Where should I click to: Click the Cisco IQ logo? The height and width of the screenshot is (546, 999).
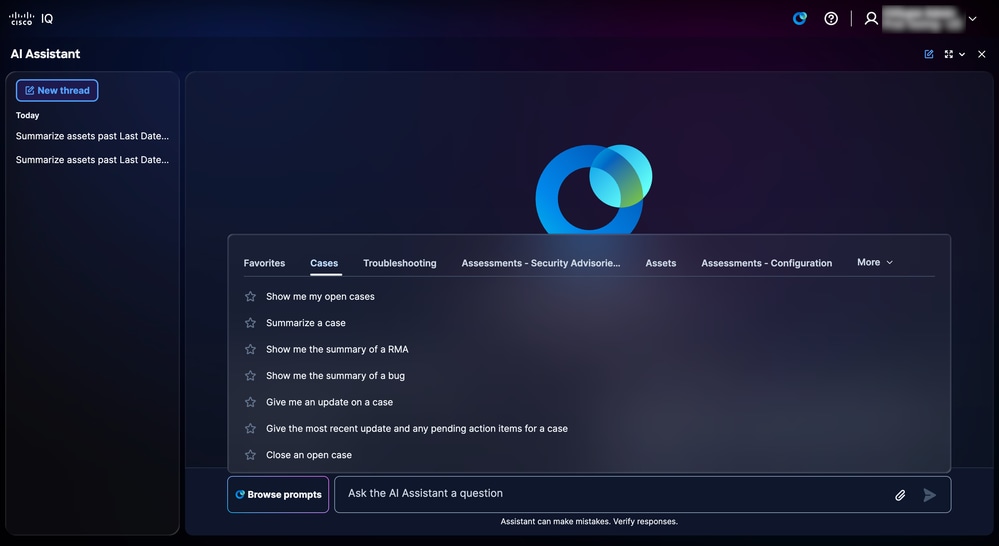coord(31,18)
